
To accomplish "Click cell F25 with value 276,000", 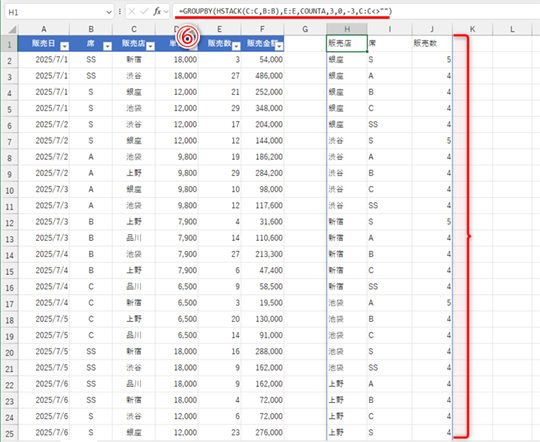I will click(x=262, y=433).
